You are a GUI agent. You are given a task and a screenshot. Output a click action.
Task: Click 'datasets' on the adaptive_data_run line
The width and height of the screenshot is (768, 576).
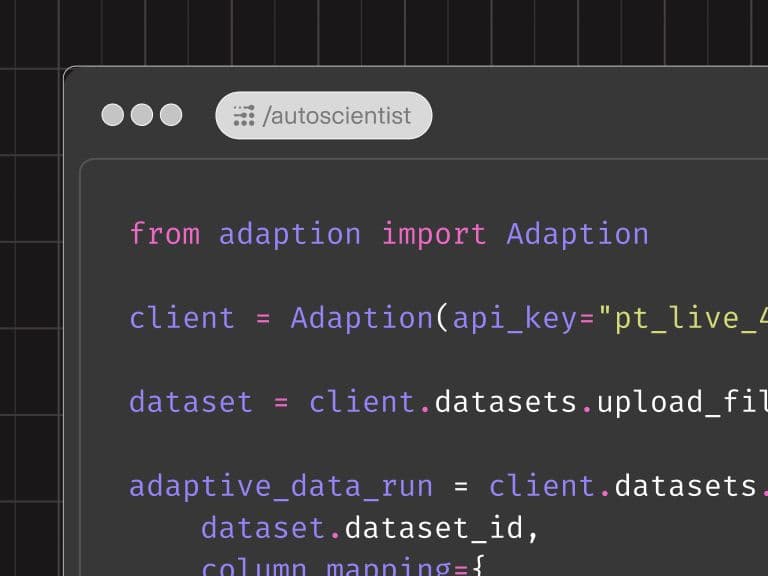[686, 486]
